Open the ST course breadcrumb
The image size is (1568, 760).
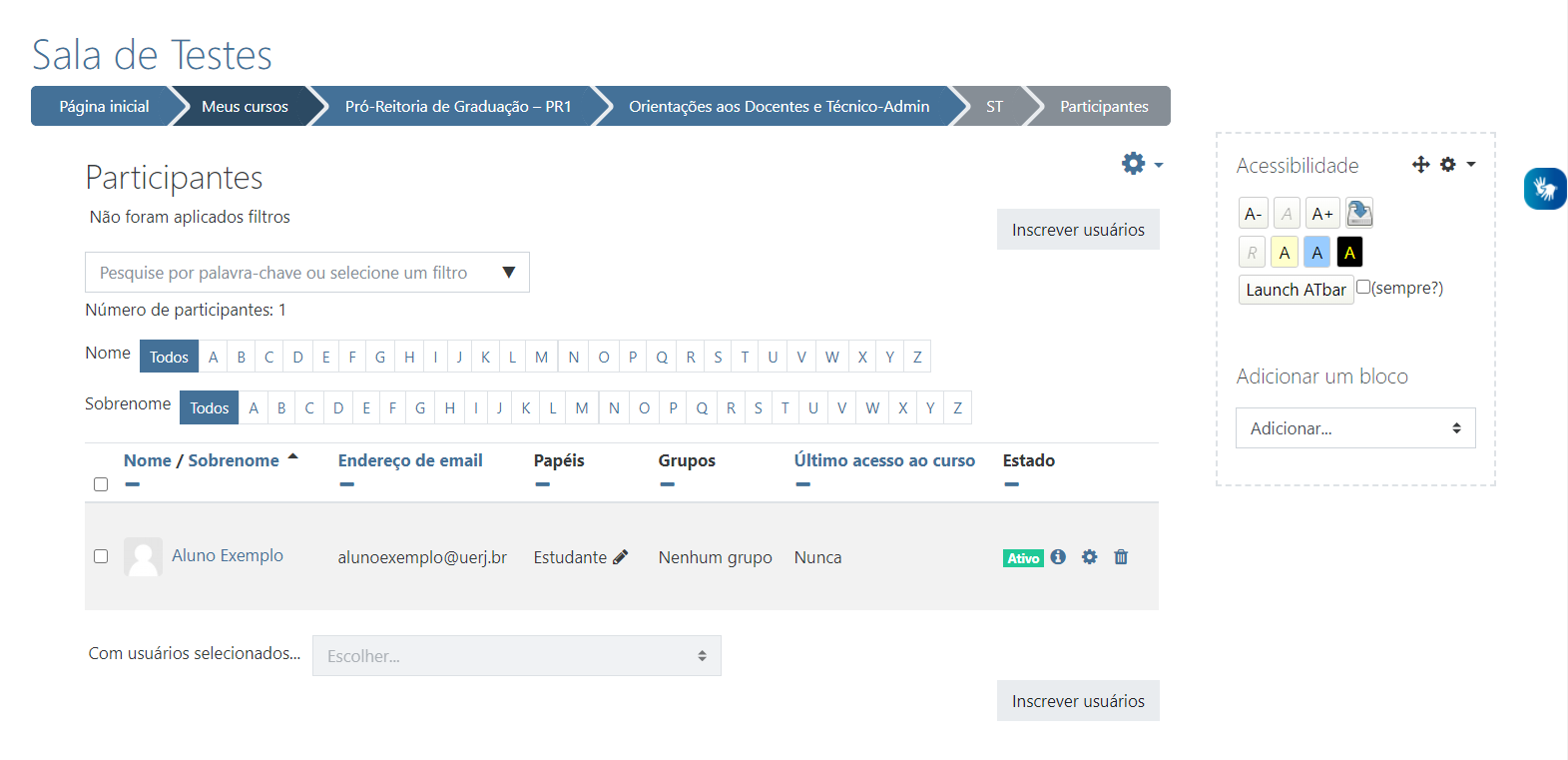click(994, 106)
